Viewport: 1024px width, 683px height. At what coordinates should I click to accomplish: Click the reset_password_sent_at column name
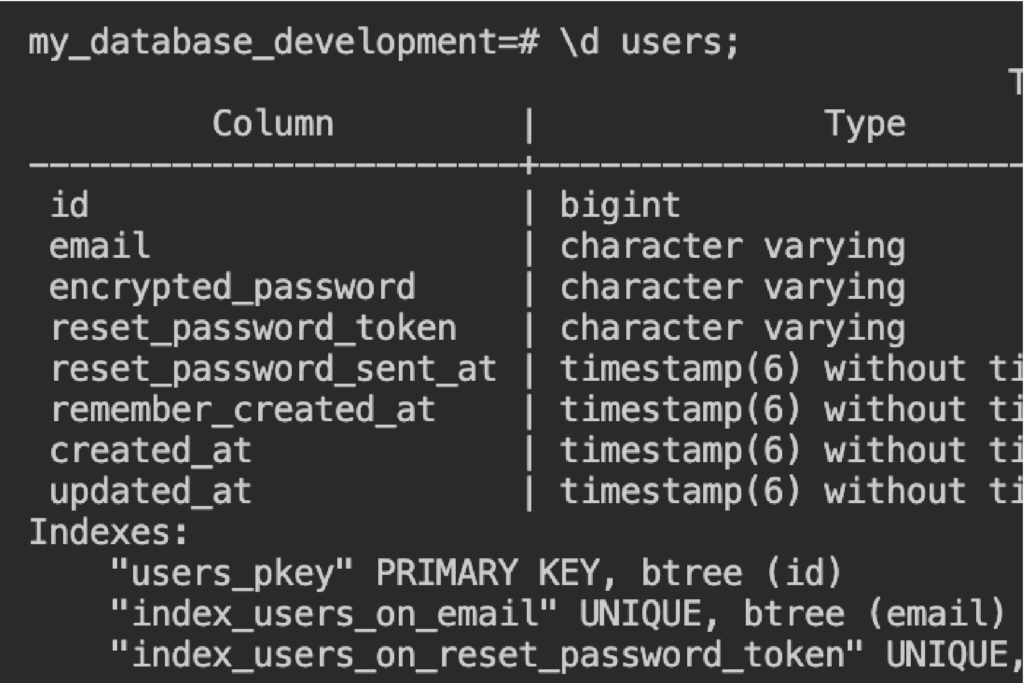(x=273, y=370)
